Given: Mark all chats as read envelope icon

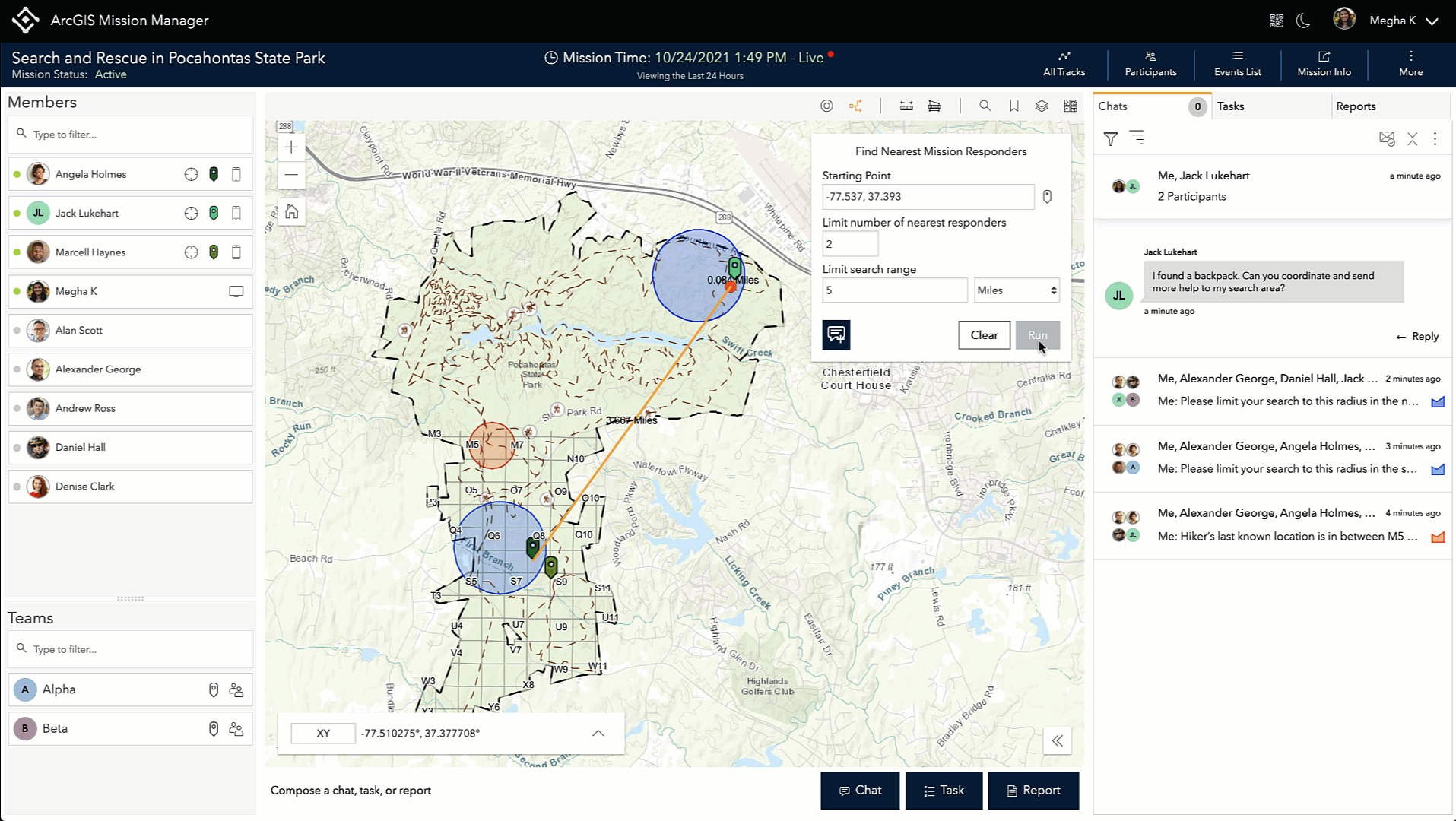Looking at the screenshot, I should [x=1386, y=138].
